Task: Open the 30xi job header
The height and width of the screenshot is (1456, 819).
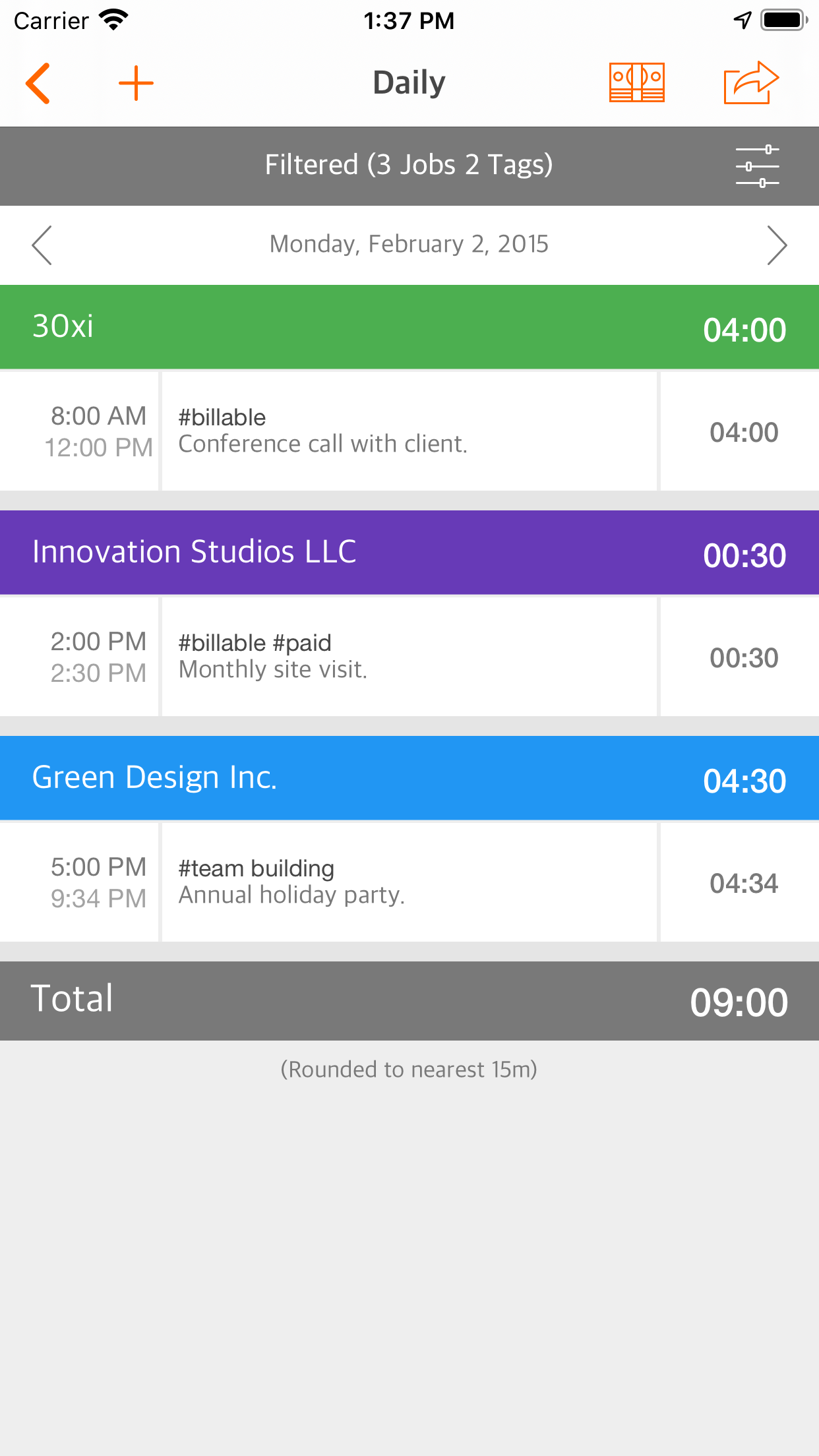Action: point(409,327)
